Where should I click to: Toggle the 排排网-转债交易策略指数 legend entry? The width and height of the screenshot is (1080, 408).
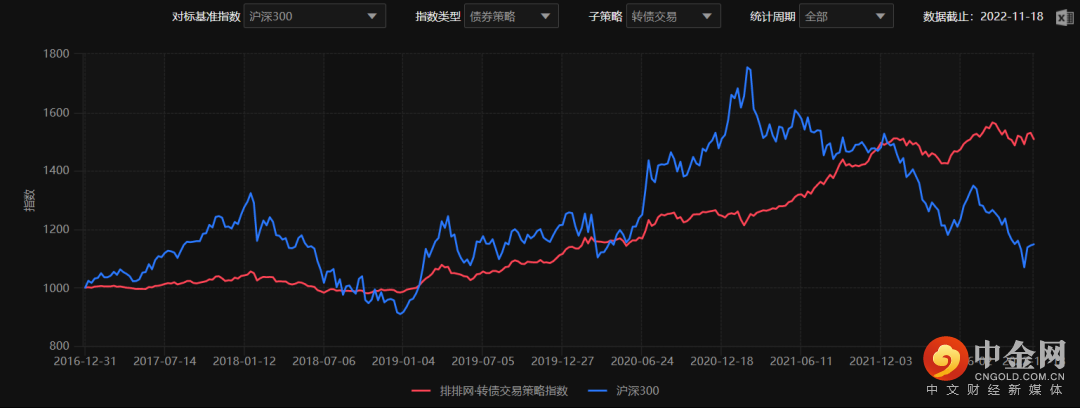click(x=490, y=391)
